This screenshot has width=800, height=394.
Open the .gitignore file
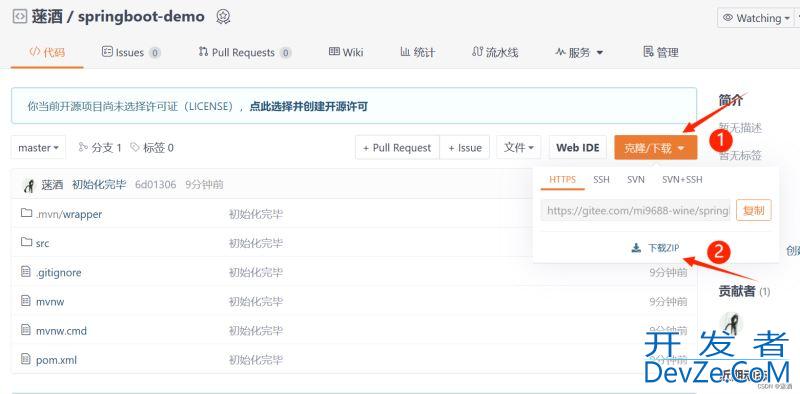59,273
